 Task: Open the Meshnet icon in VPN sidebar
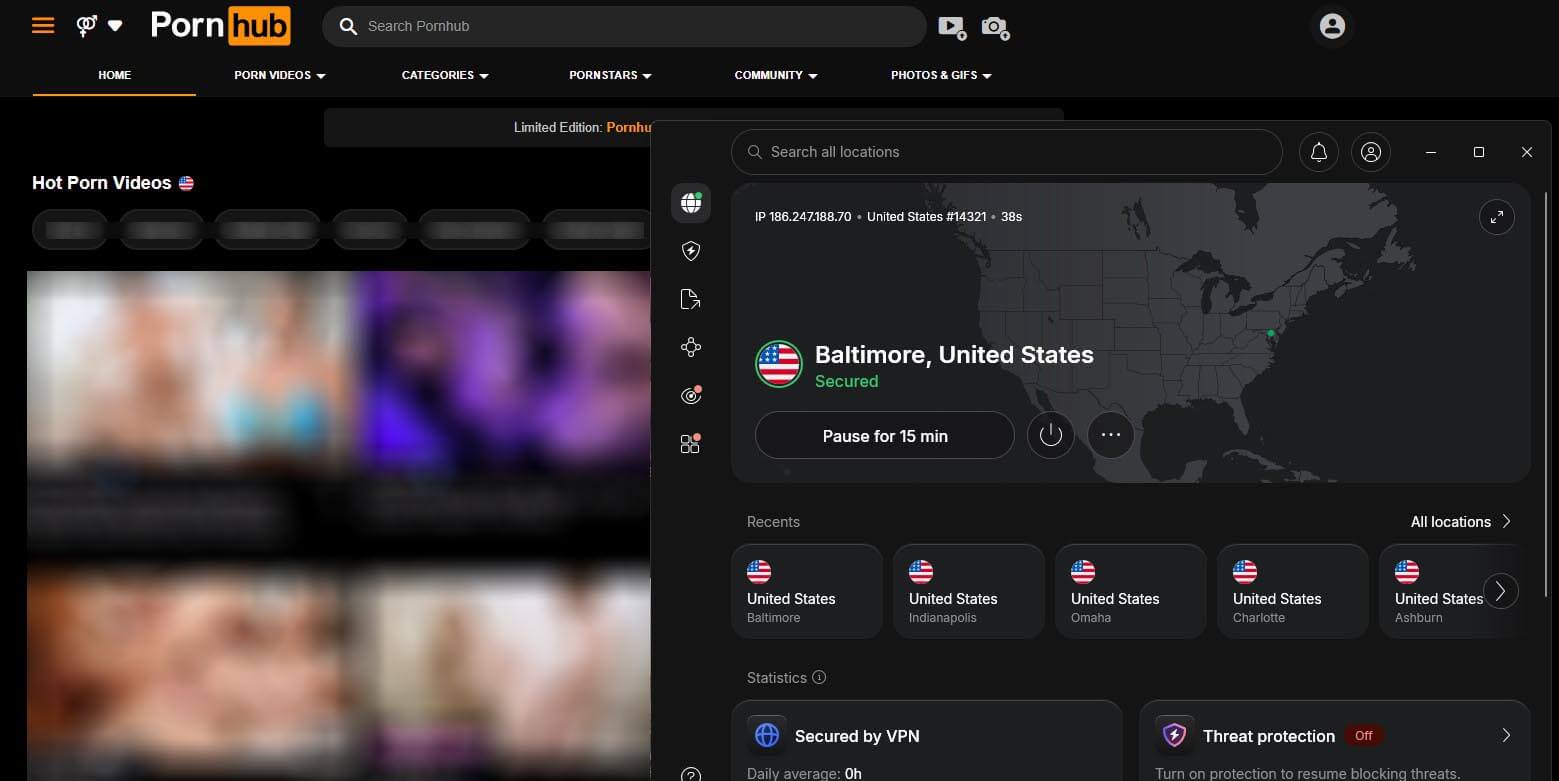[691, 347]
